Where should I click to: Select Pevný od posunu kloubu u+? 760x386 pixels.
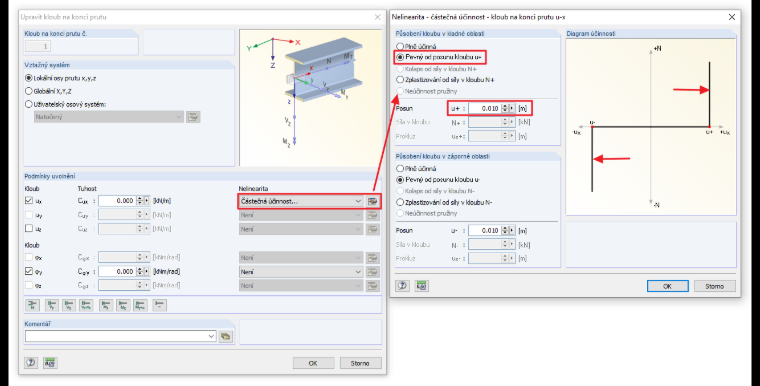(x=439, y=57)
